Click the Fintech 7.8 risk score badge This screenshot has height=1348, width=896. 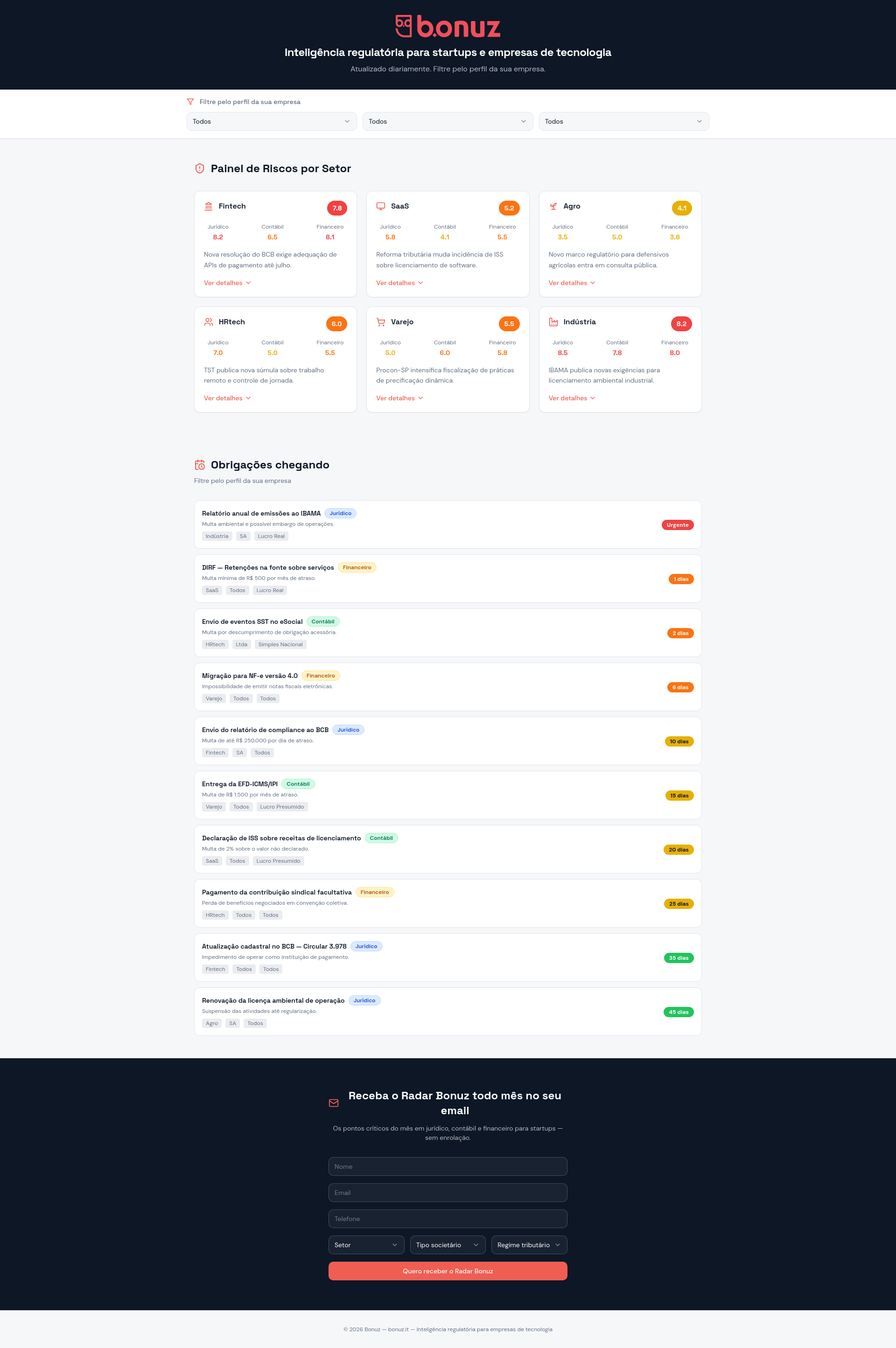coord(337,208)
